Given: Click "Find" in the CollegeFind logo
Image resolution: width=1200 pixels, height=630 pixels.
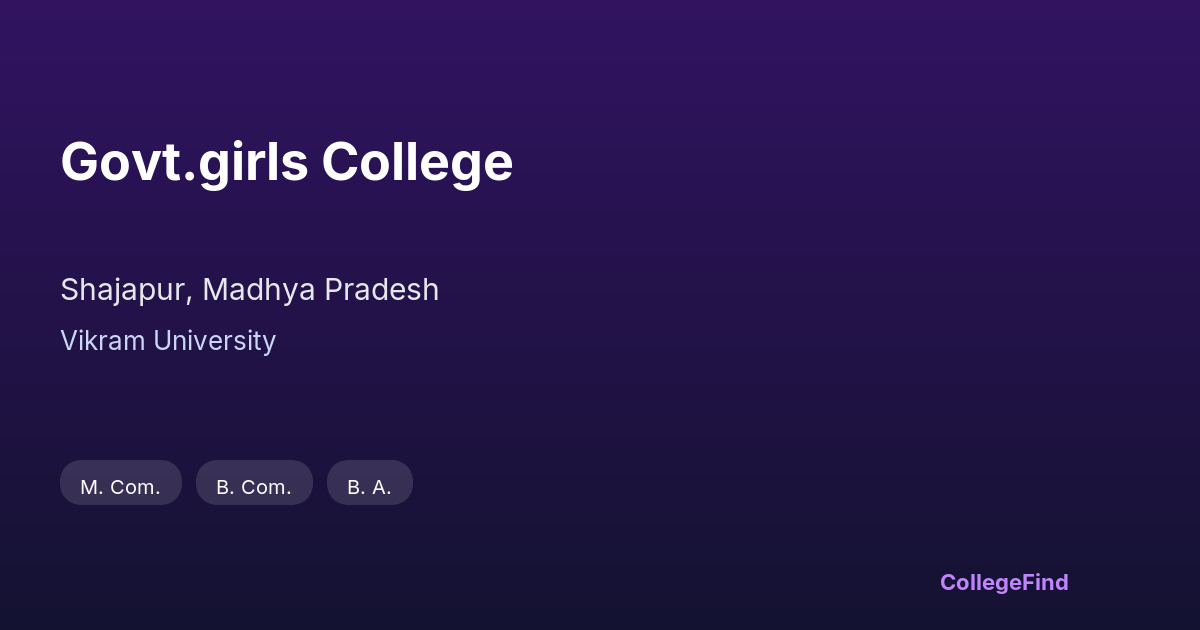Looking at the screenshot, I should pyautogui.click(x=1045, y=582).
